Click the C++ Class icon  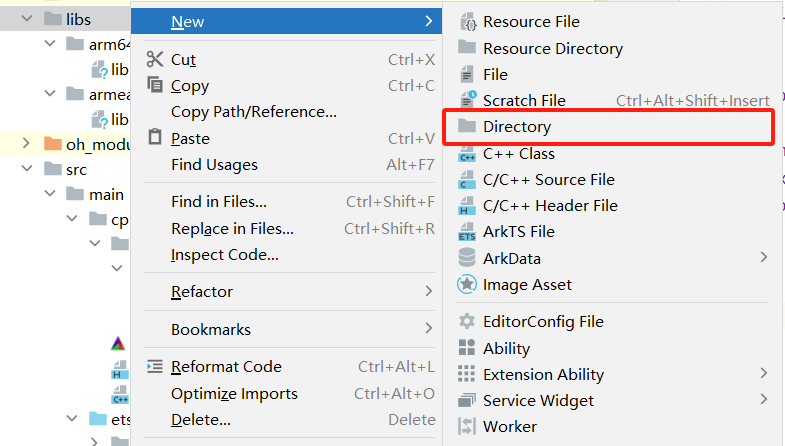[467, 154]
